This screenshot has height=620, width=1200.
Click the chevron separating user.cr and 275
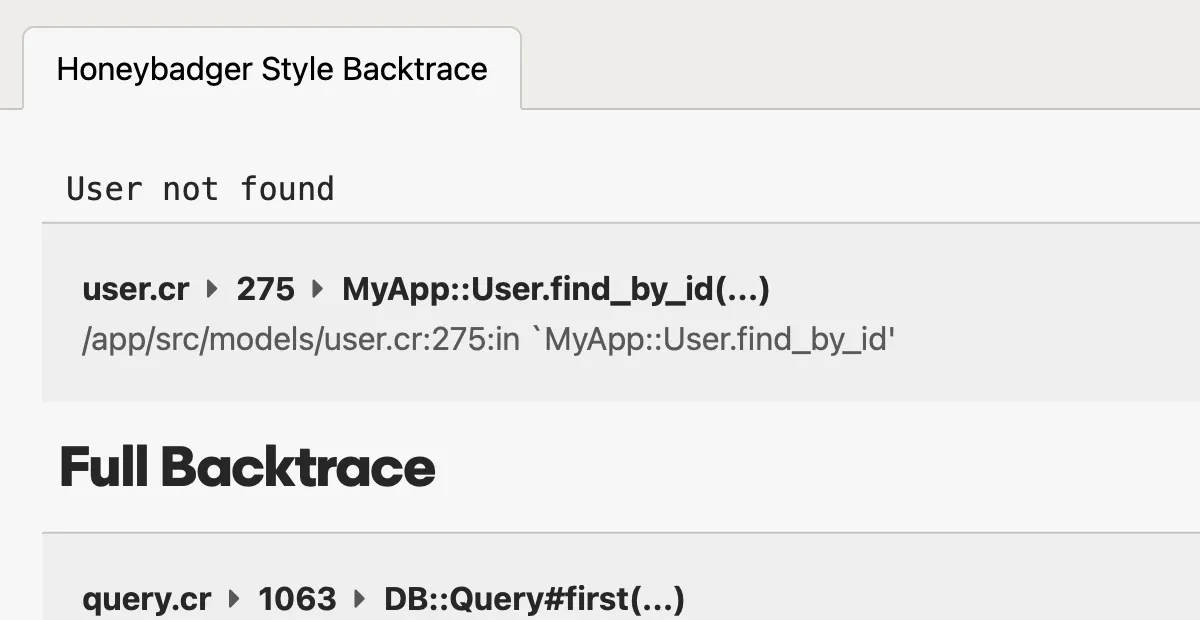point(211,289)
